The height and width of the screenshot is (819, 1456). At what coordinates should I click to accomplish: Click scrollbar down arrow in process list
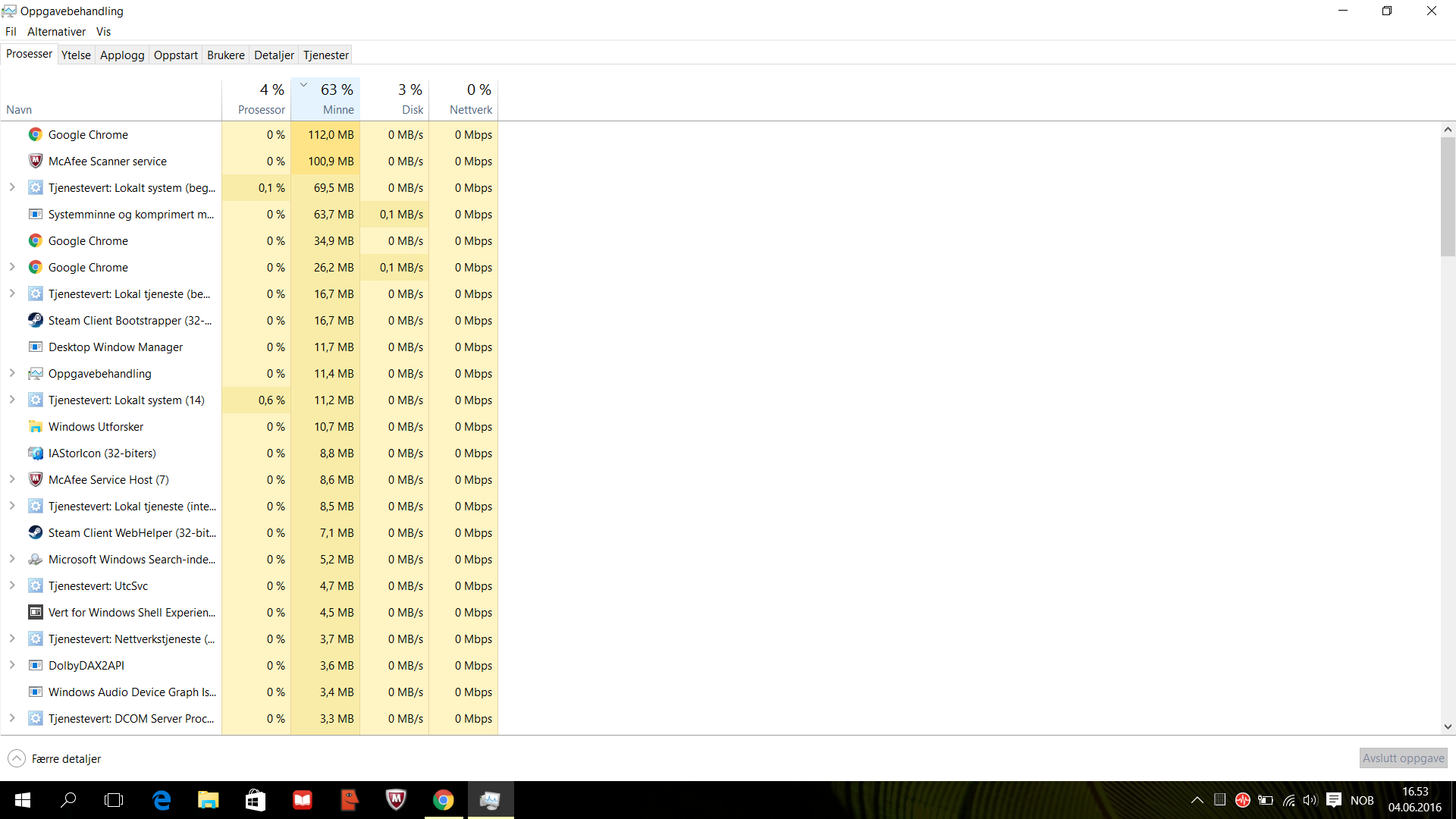[1448, 726]
